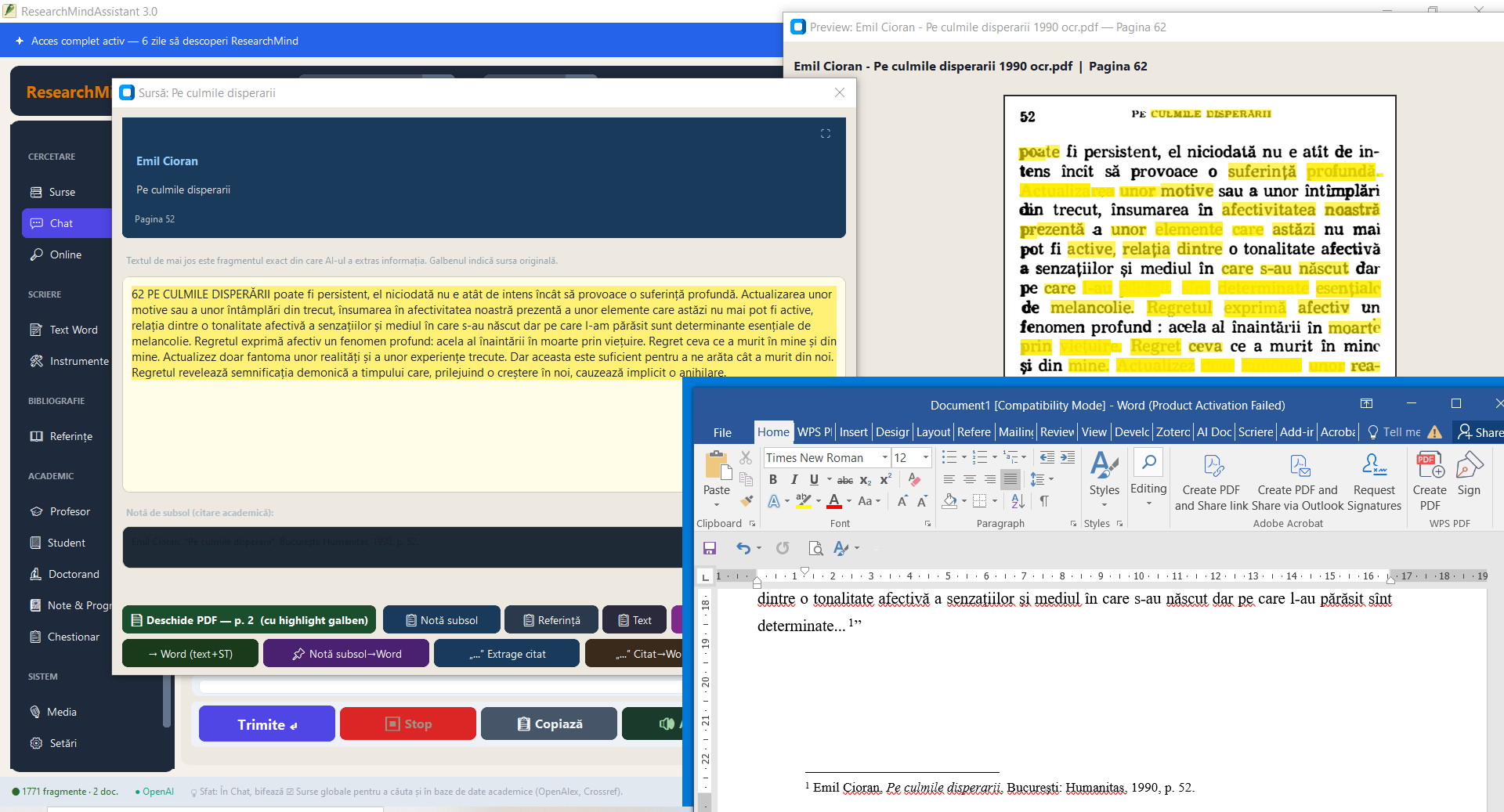This screenshot has height=812, width=1504.
Task: Open the File tab in Word
Action: coord(722,432)
